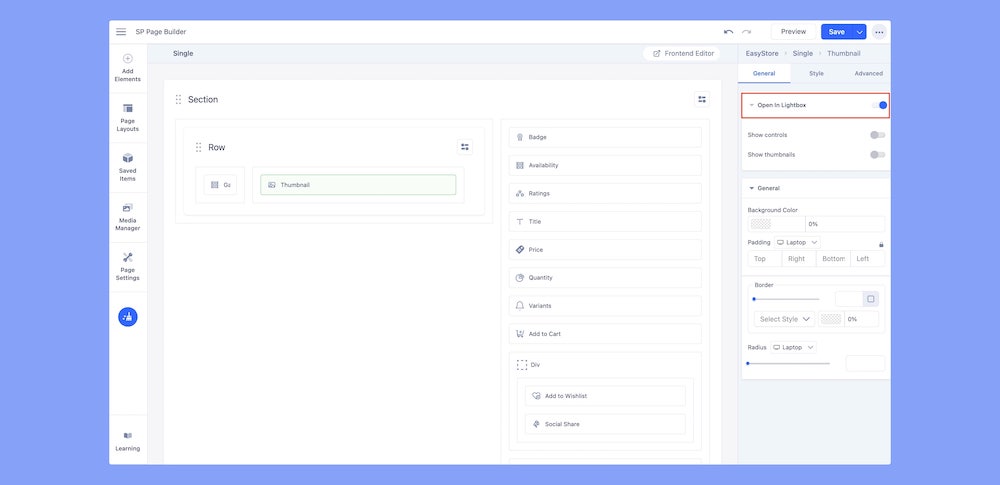Switch to the General tab
This screenshot has width=1000, height=485.
[764, 73]
